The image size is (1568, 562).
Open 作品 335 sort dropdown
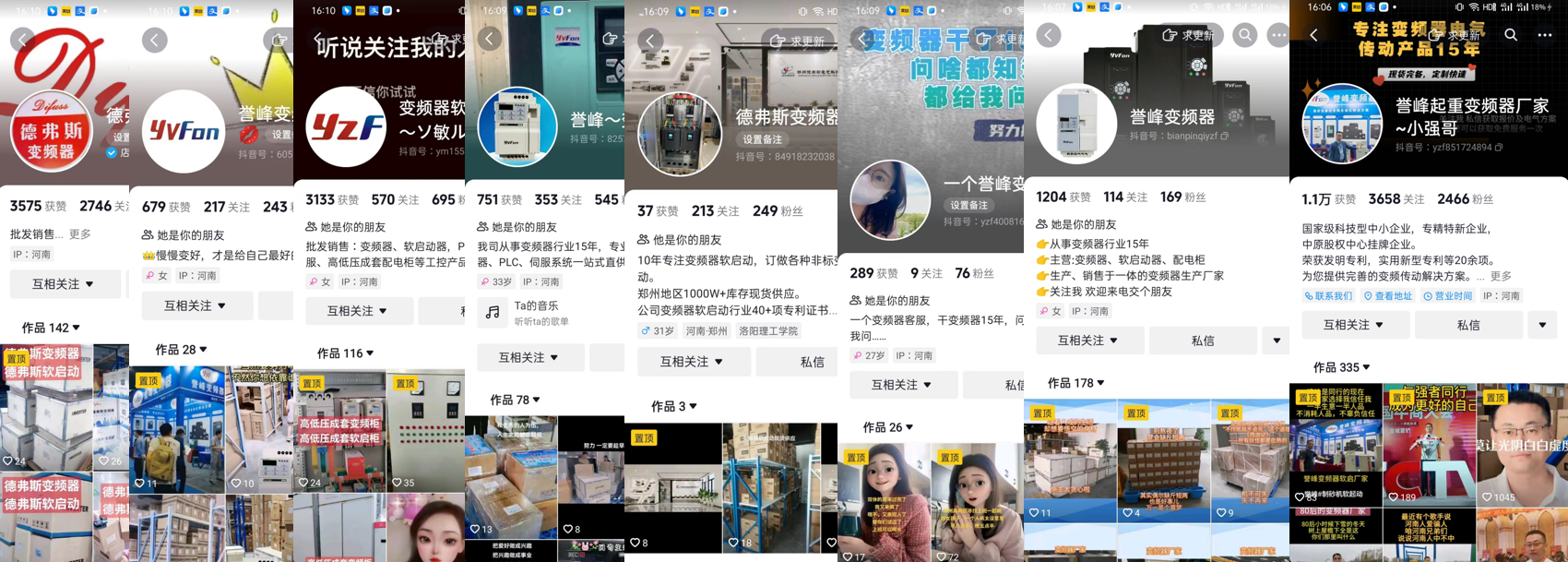(1341, 367)
